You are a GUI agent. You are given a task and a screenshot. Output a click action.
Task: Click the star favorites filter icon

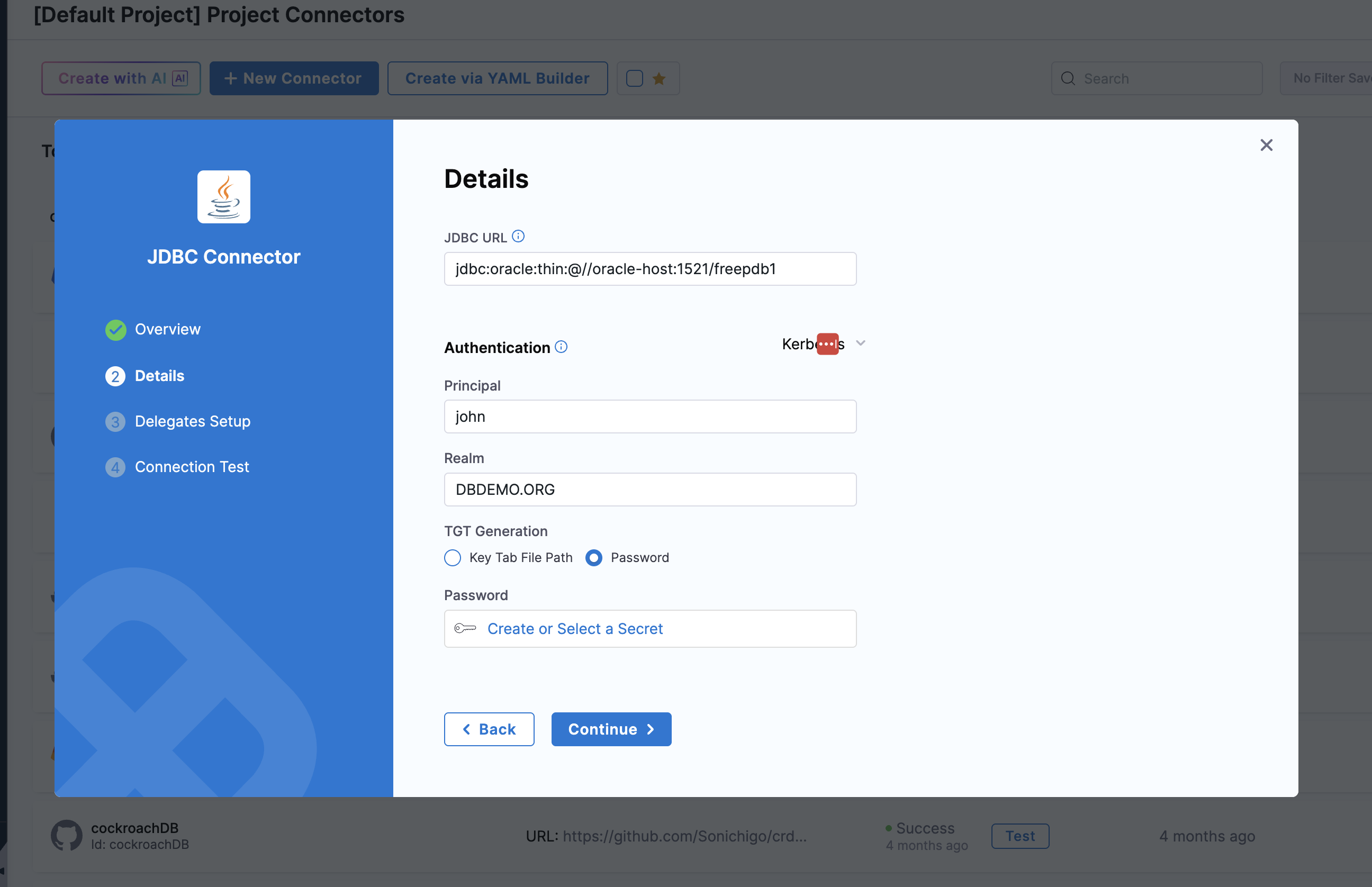click(659, 78)
